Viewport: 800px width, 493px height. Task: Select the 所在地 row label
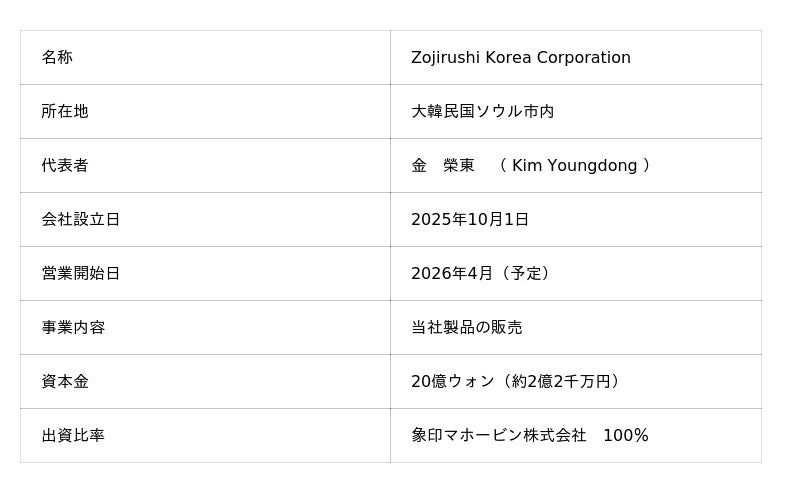(65, 112)
